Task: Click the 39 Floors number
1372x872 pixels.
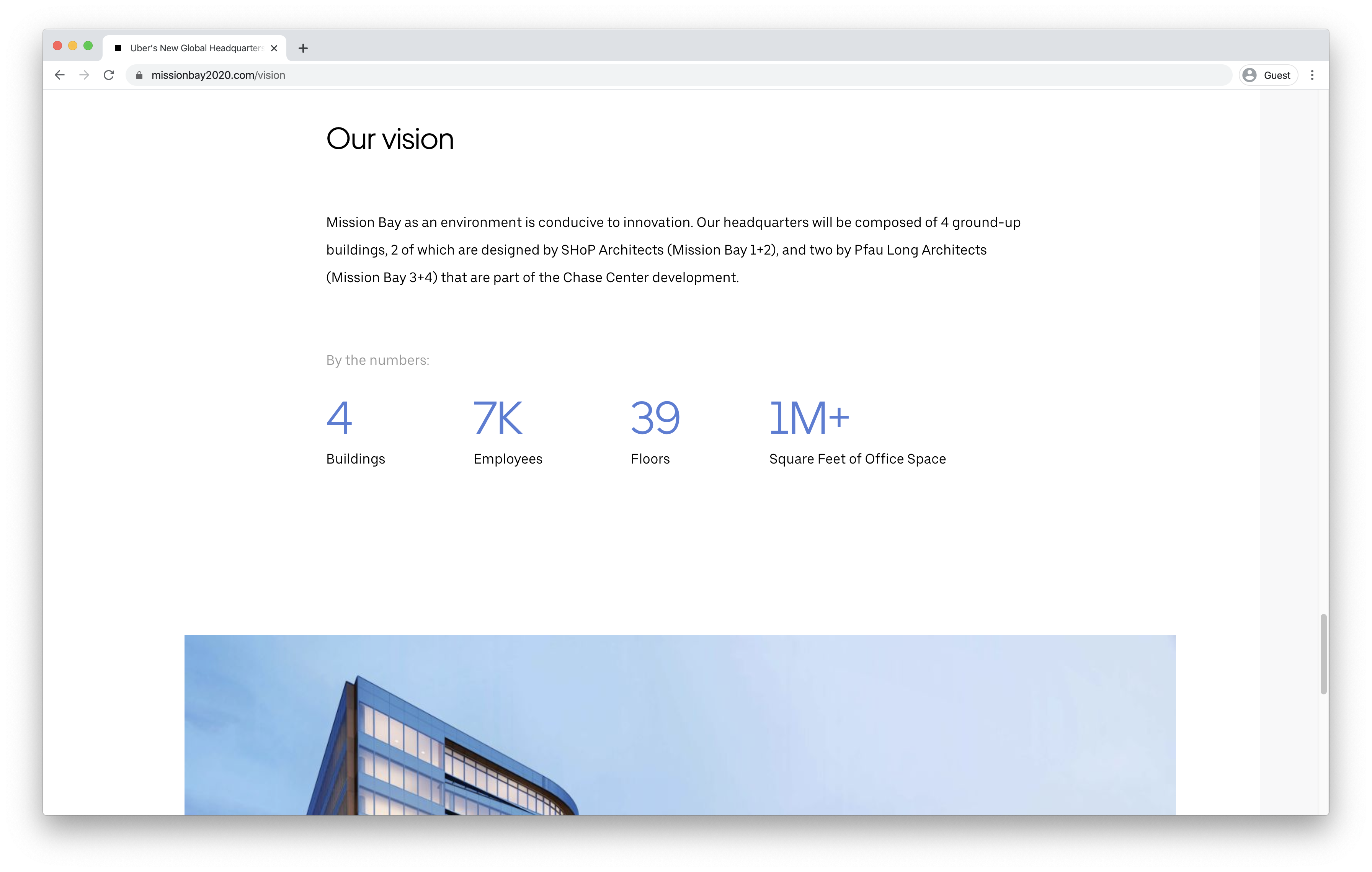Action: click(x=655, y=418)
